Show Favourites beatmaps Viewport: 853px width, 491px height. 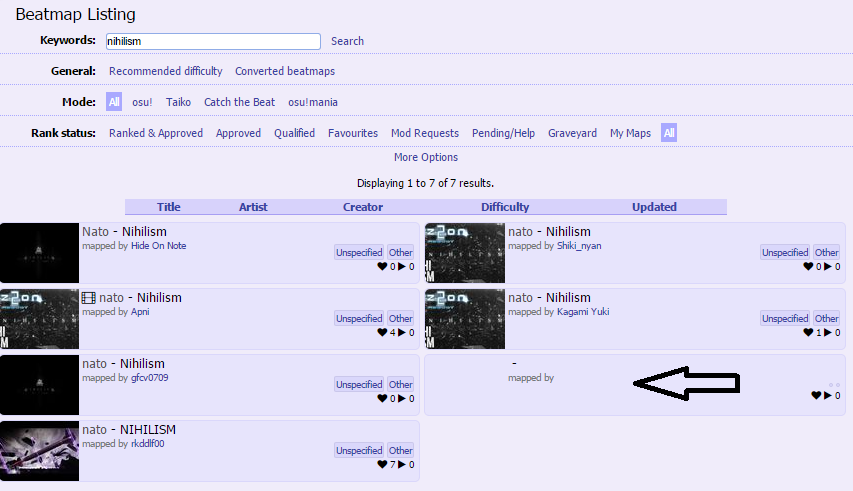tap(353, 133)
